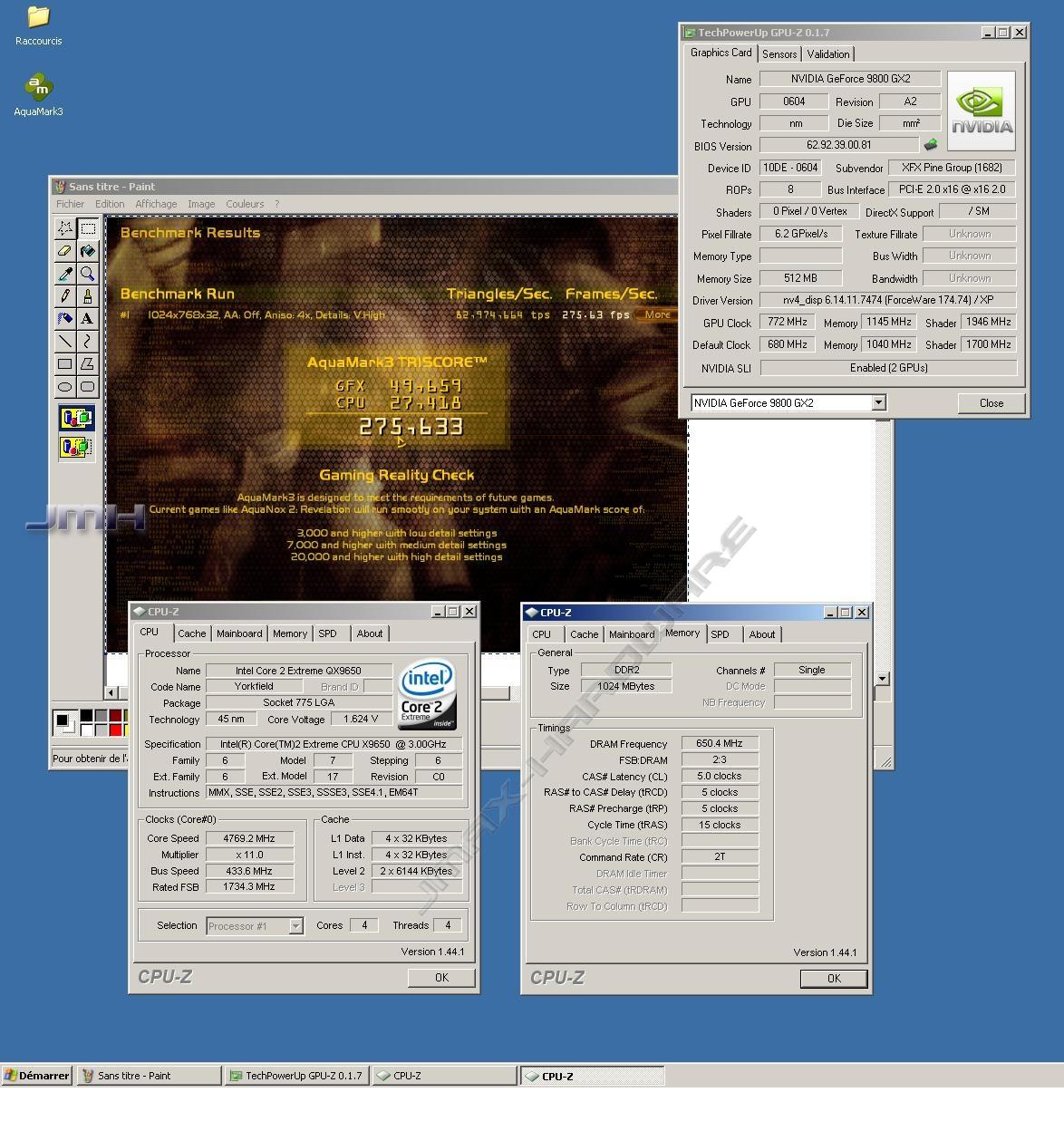Pick the white color swatch in palette
This screenshot has width=1064, height=1131.
(x=86, y=730)
